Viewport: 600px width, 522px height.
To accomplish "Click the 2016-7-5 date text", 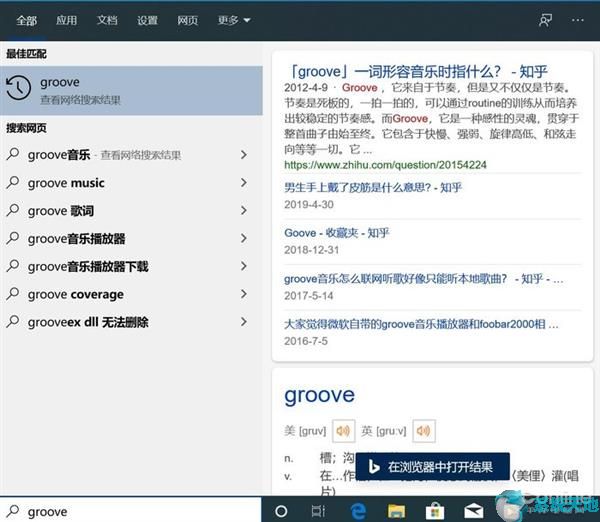I will pos(306,341).
